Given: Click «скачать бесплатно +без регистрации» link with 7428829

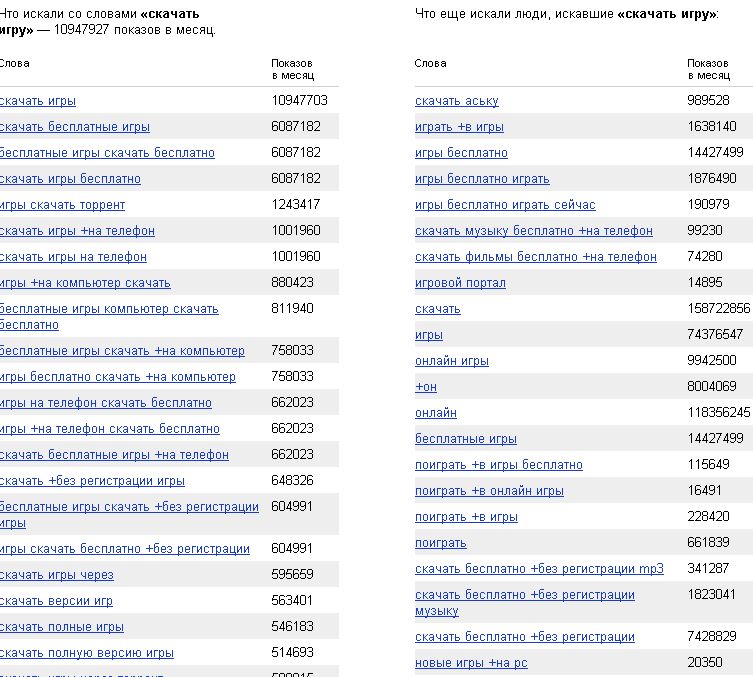Looking at the screenshot, I should coord(525,637).
